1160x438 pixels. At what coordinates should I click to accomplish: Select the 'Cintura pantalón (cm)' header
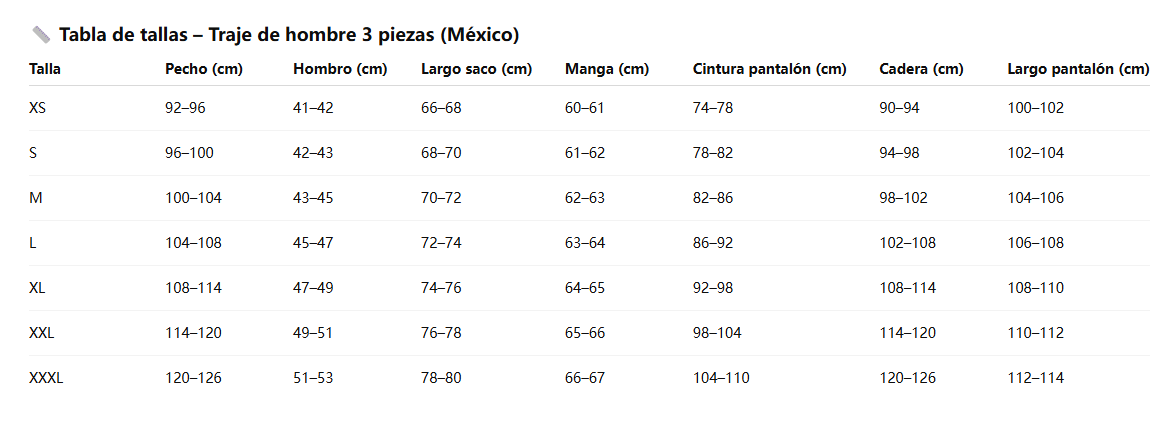click(769, 69)
